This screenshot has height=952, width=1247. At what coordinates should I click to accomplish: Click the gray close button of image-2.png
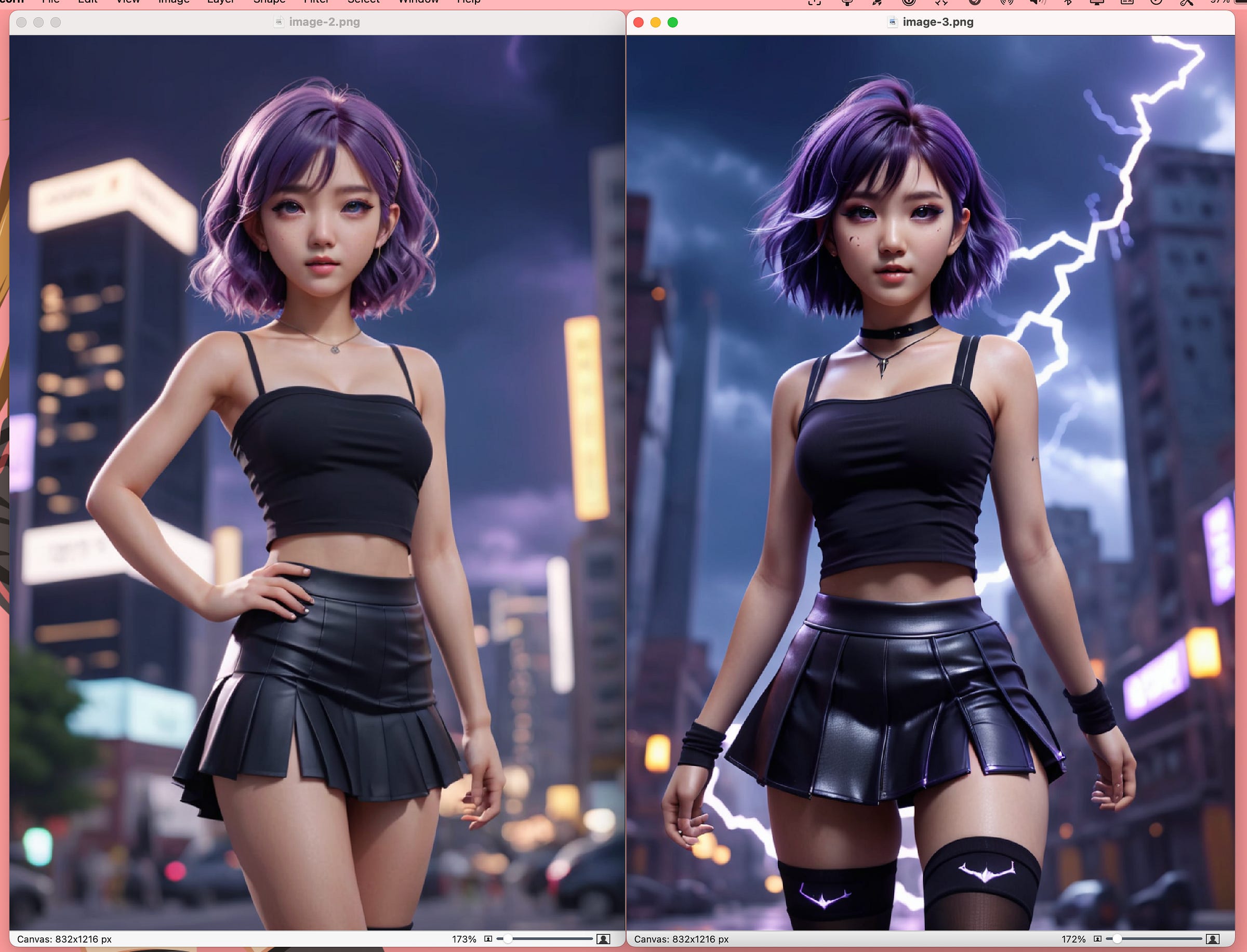[x=21, y=22]
